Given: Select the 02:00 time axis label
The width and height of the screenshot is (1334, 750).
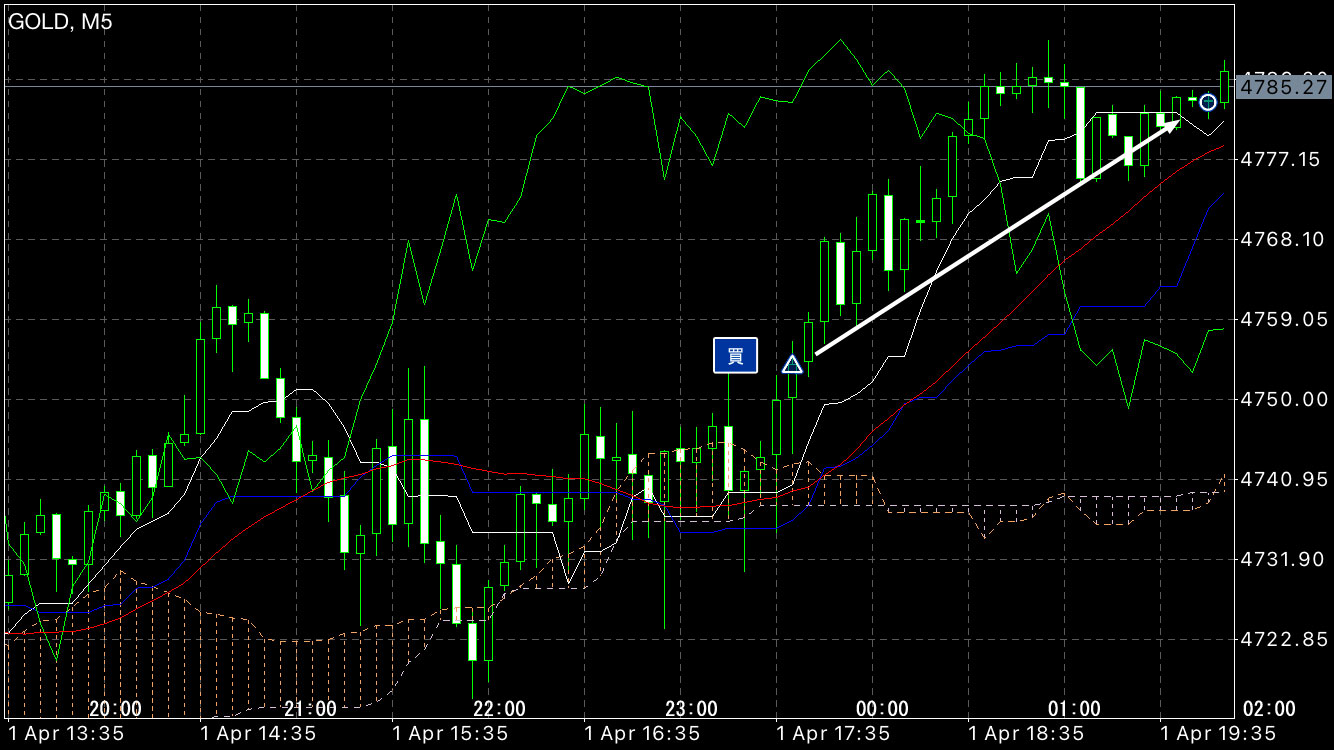Looking at the screenshot, I should point(1269,709).
